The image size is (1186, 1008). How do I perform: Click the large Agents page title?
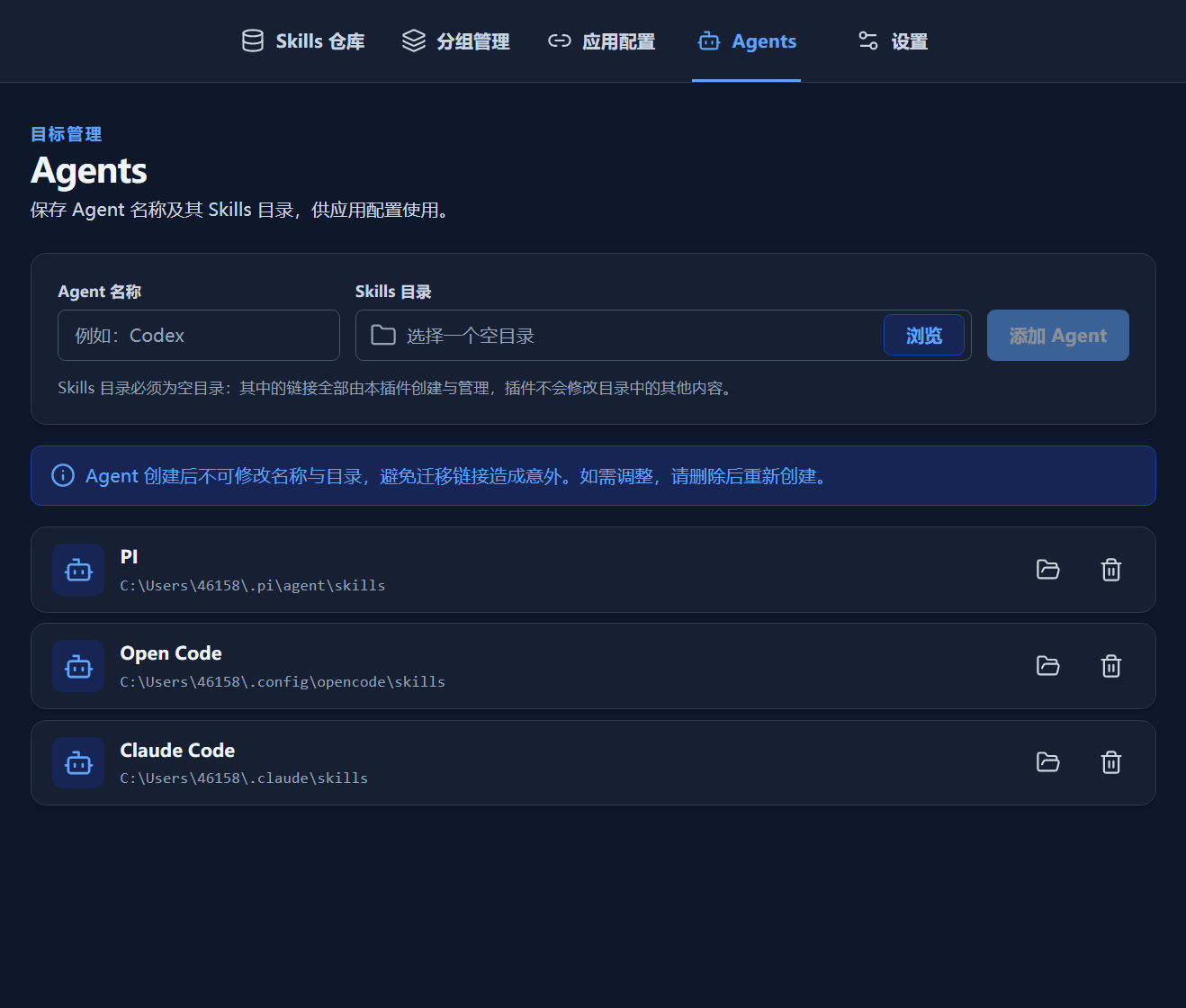pyautogui.click(x=89, y=171)
